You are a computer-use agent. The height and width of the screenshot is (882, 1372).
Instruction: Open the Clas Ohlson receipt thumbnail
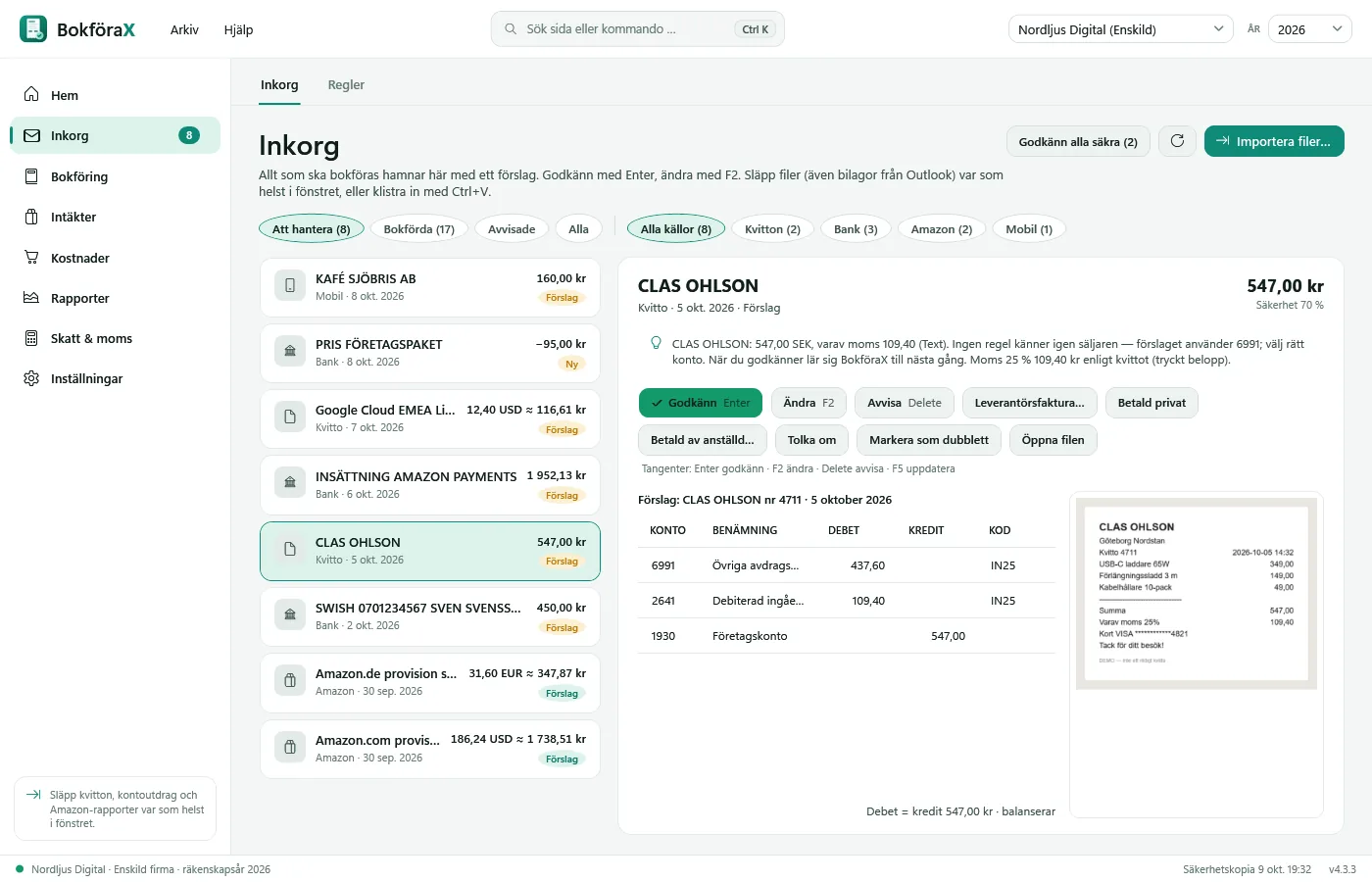[x=1196, y=594]
